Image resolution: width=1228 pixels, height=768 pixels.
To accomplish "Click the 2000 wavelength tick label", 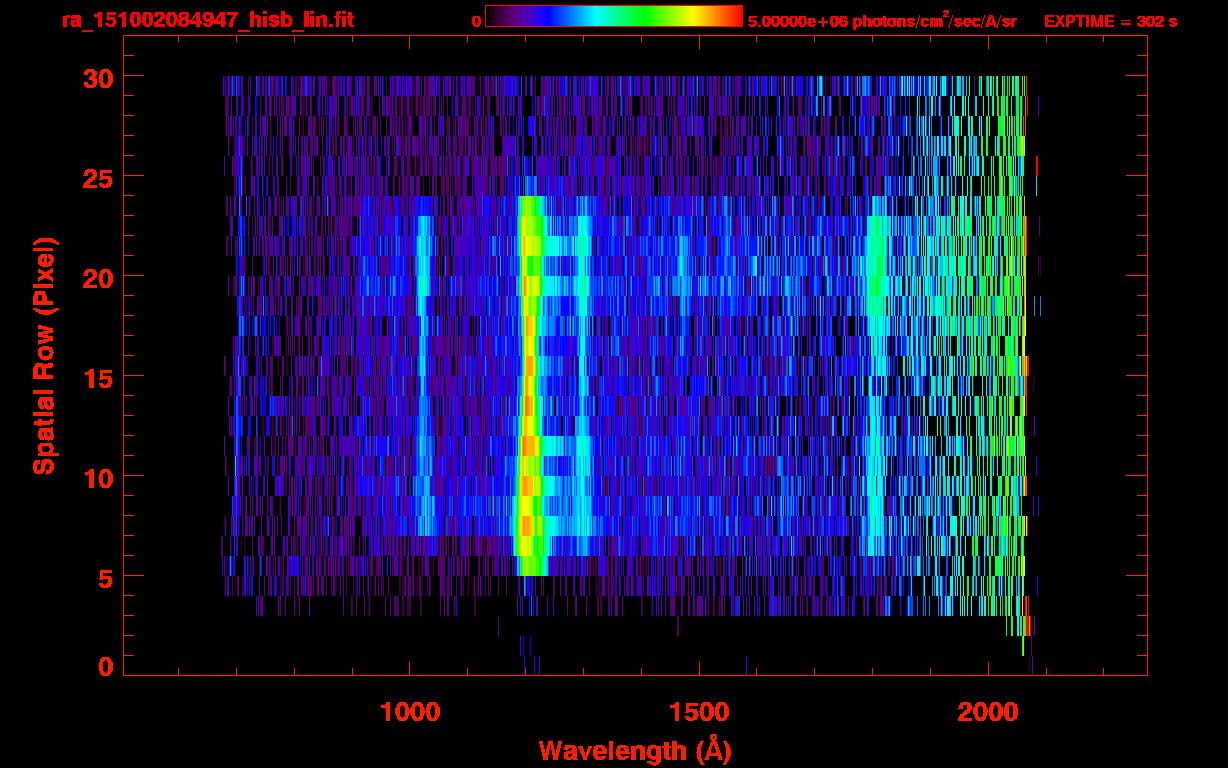I will tap(988, 711).
